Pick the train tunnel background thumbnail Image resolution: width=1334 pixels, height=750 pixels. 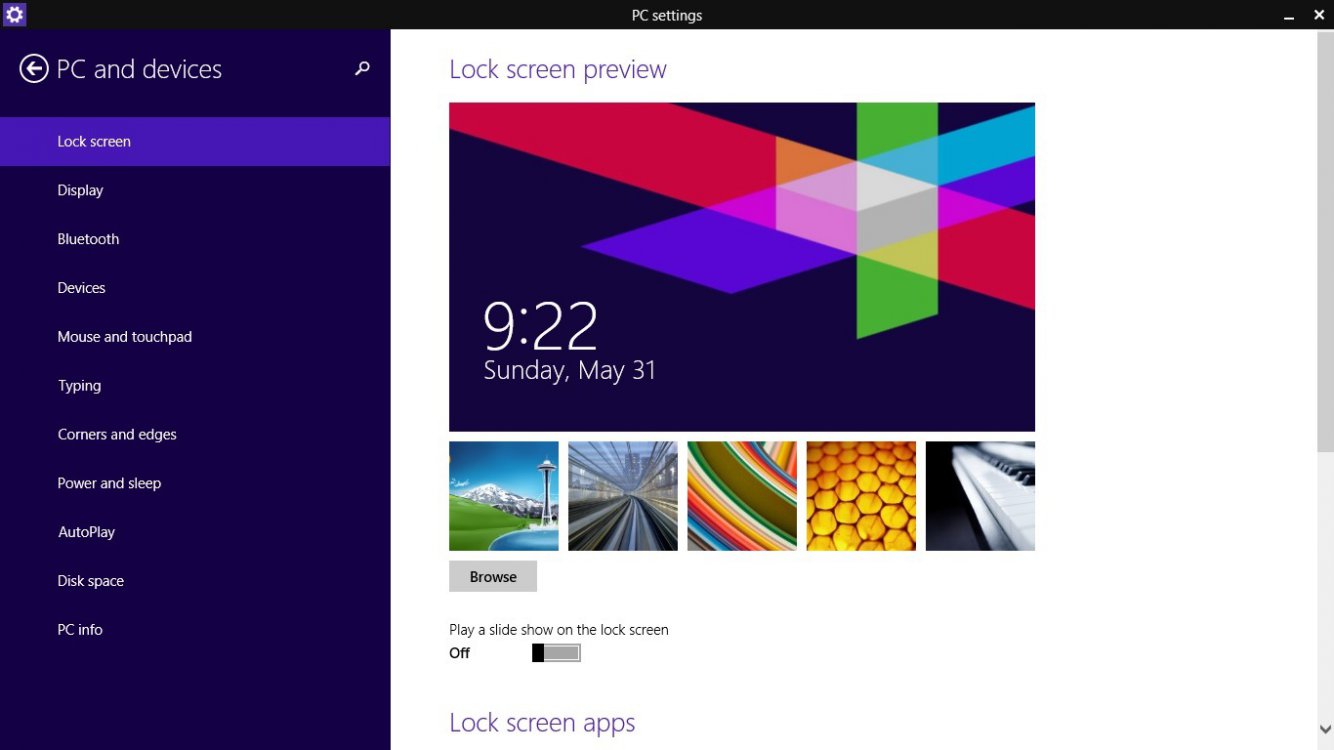623,496
